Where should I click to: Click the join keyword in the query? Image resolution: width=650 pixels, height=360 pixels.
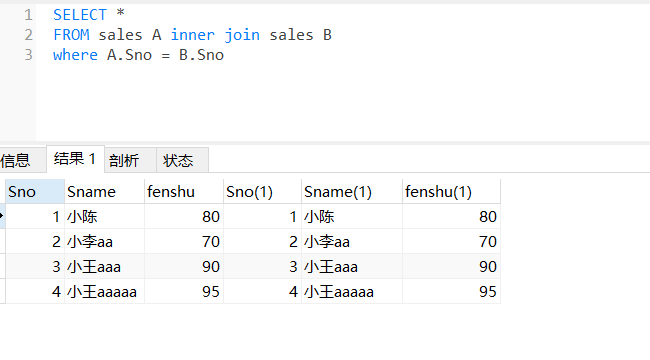point(242,35)
